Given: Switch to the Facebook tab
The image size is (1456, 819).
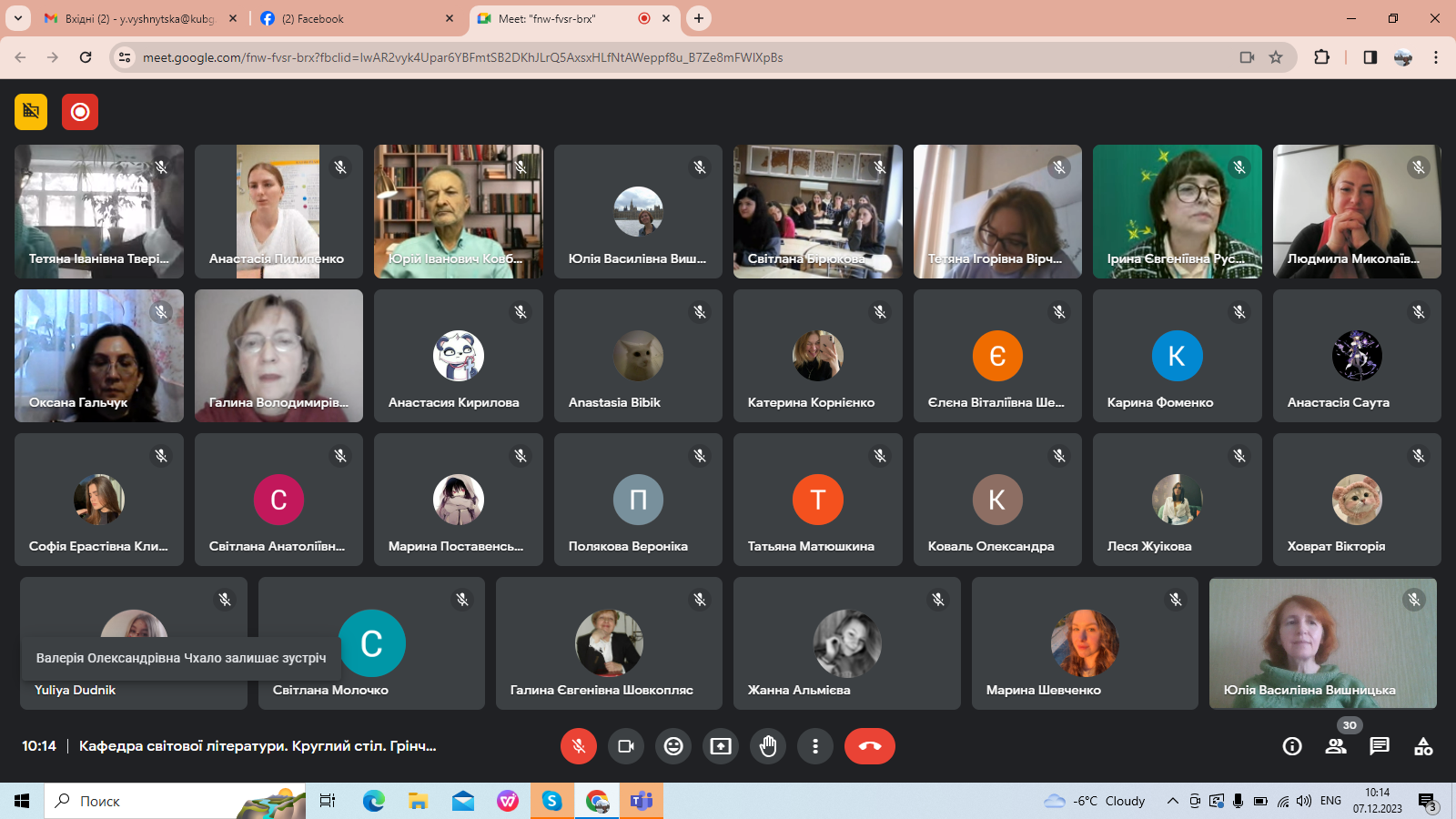Looking at the screenshot, I should 355,18.
